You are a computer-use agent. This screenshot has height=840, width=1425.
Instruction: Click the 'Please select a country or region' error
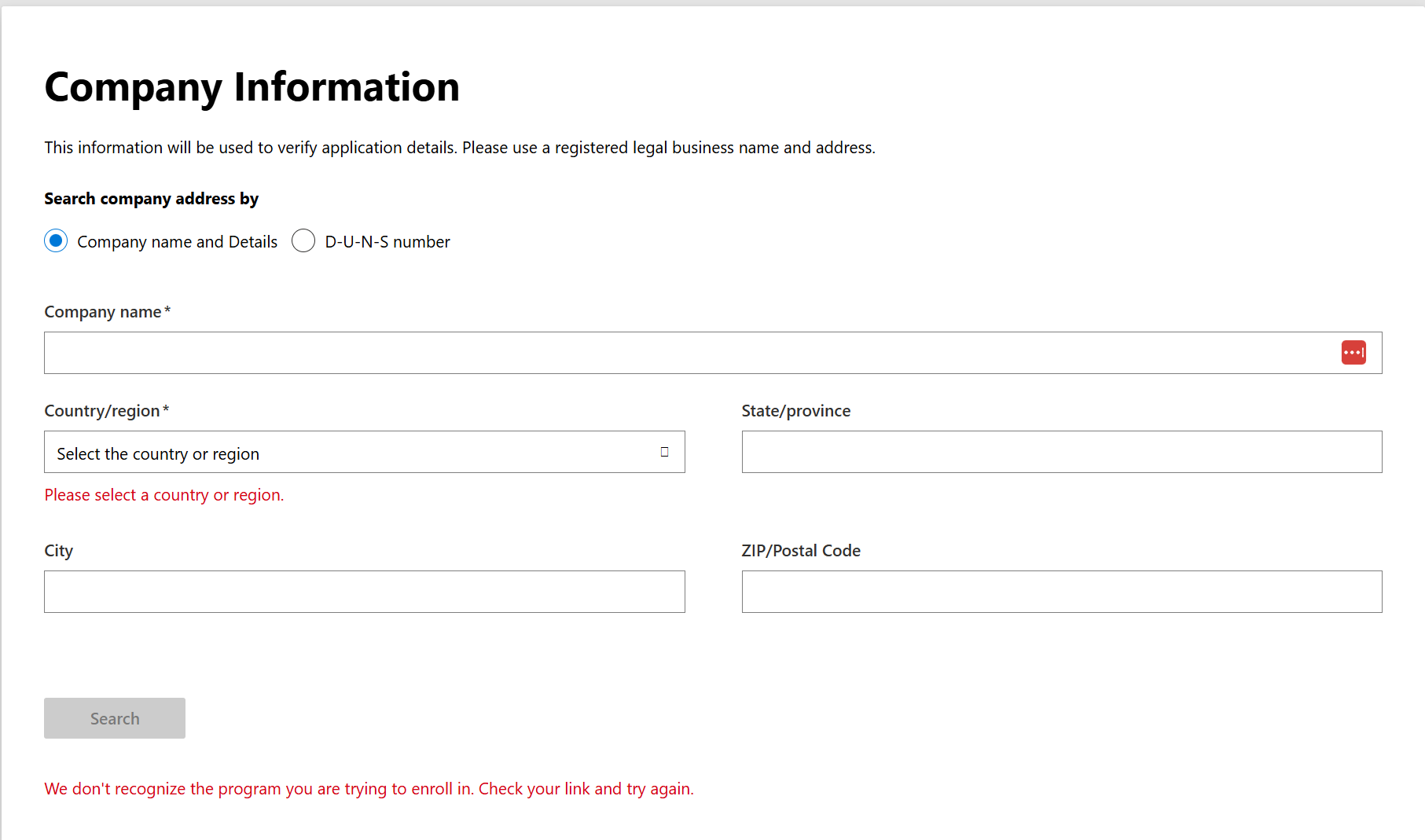(163, 495)
